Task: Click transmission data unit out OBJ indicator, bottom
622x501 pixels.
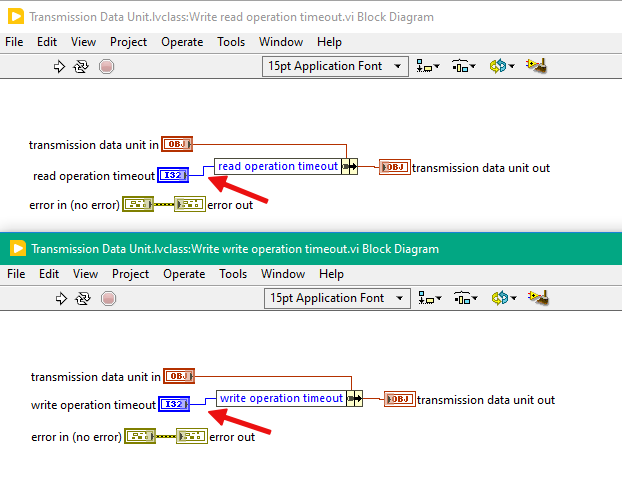Action: pyautogui.click(x=400, y=399)
